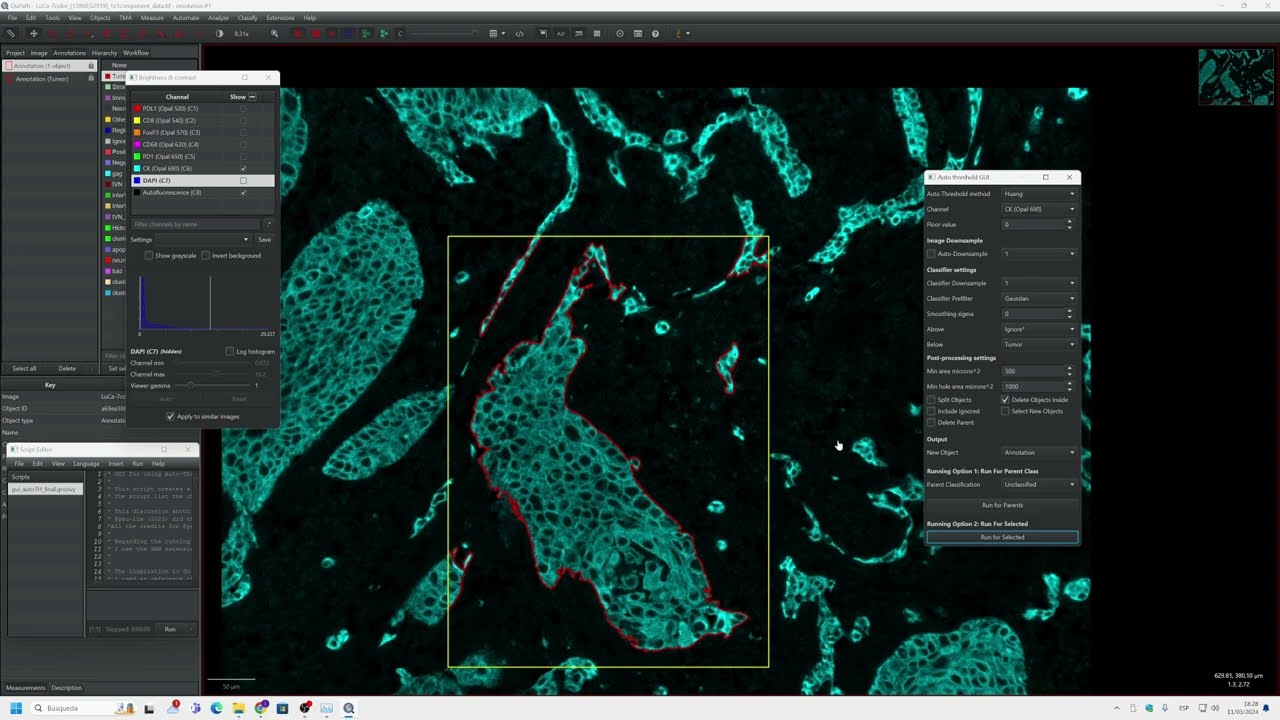Open the help question mark icon
Image resolution: width=1280 pixels, height=720 pixels.
[x=656, y=33]
